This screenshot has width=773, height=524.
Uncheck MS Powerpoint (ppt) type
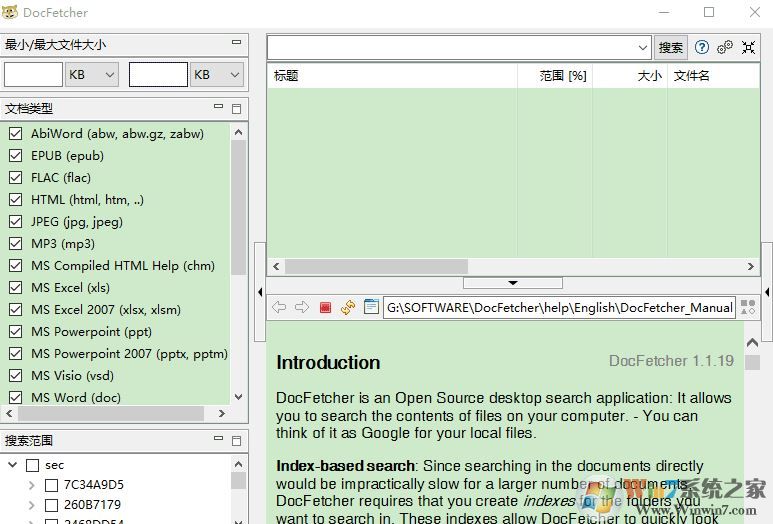click(16, 332)
